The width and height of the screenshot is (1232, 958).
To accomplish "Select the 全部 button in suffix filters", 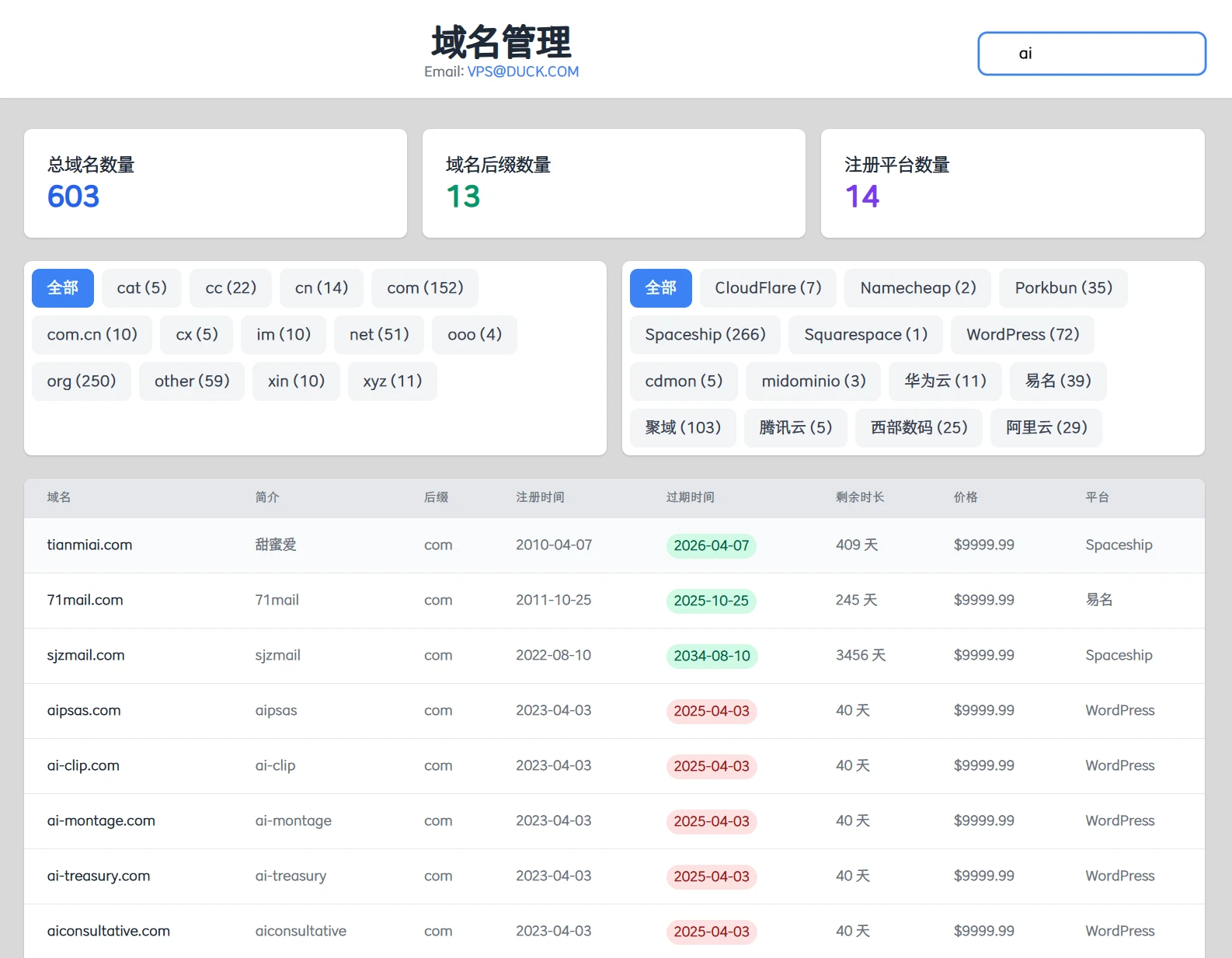I will (63, 288).
